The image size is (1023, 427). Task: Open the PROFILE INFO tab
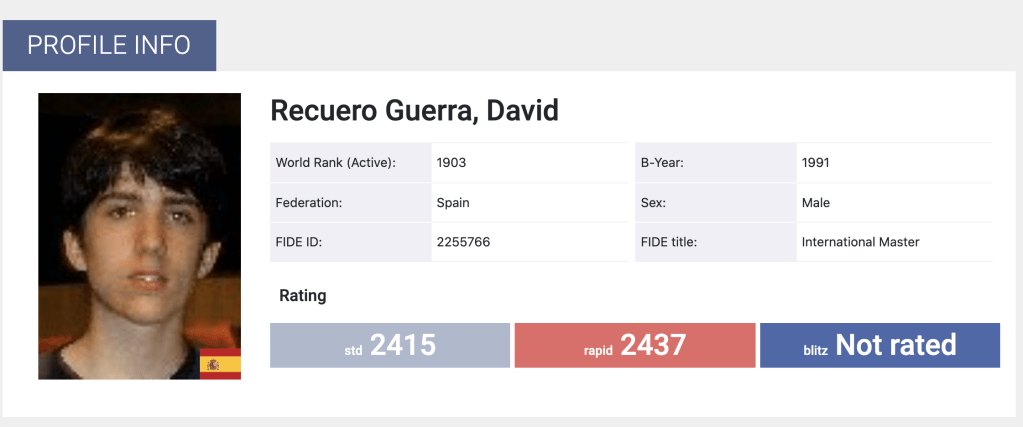[109, 45]
